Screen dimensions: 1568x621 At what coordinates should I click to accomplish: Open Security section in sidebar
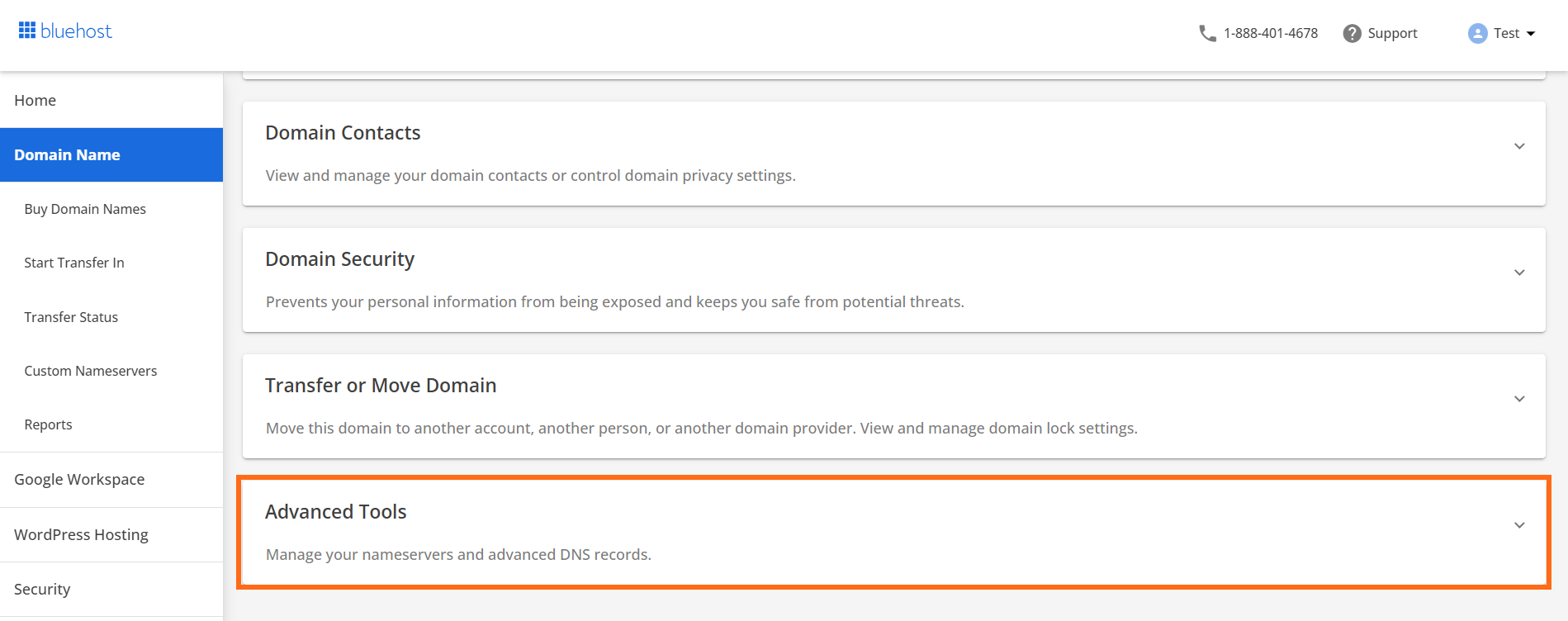[x=42, y=589]
